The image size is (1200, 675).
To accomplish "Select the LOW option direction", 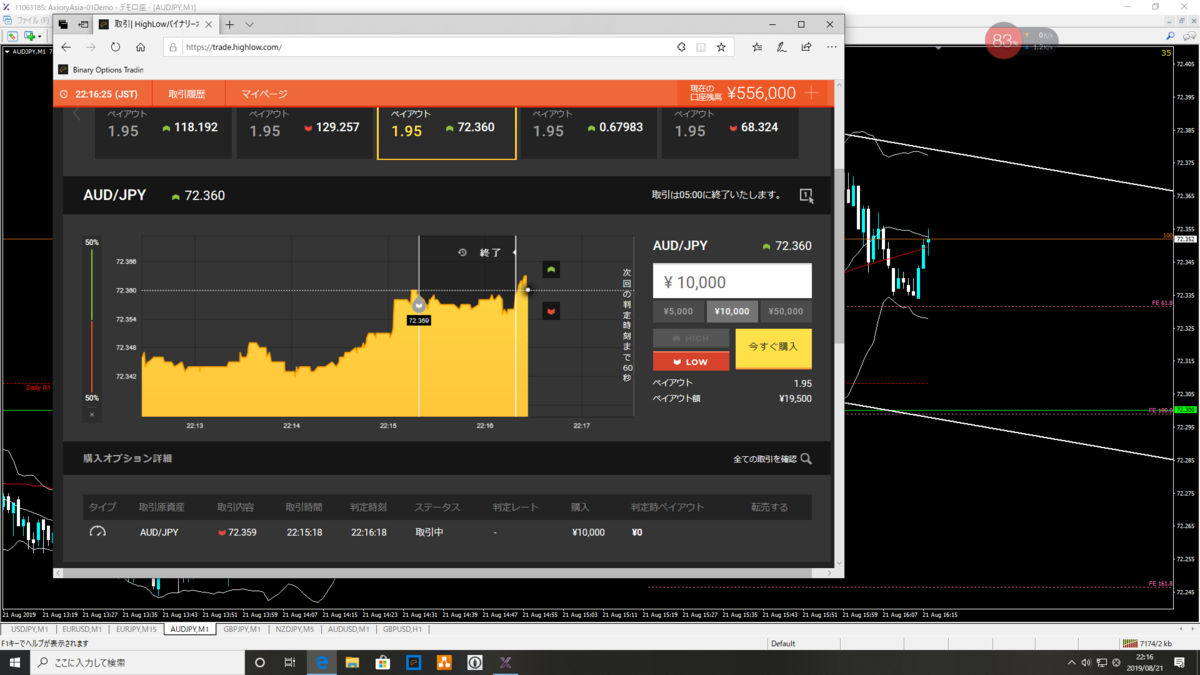I will [x=691, y=361].
